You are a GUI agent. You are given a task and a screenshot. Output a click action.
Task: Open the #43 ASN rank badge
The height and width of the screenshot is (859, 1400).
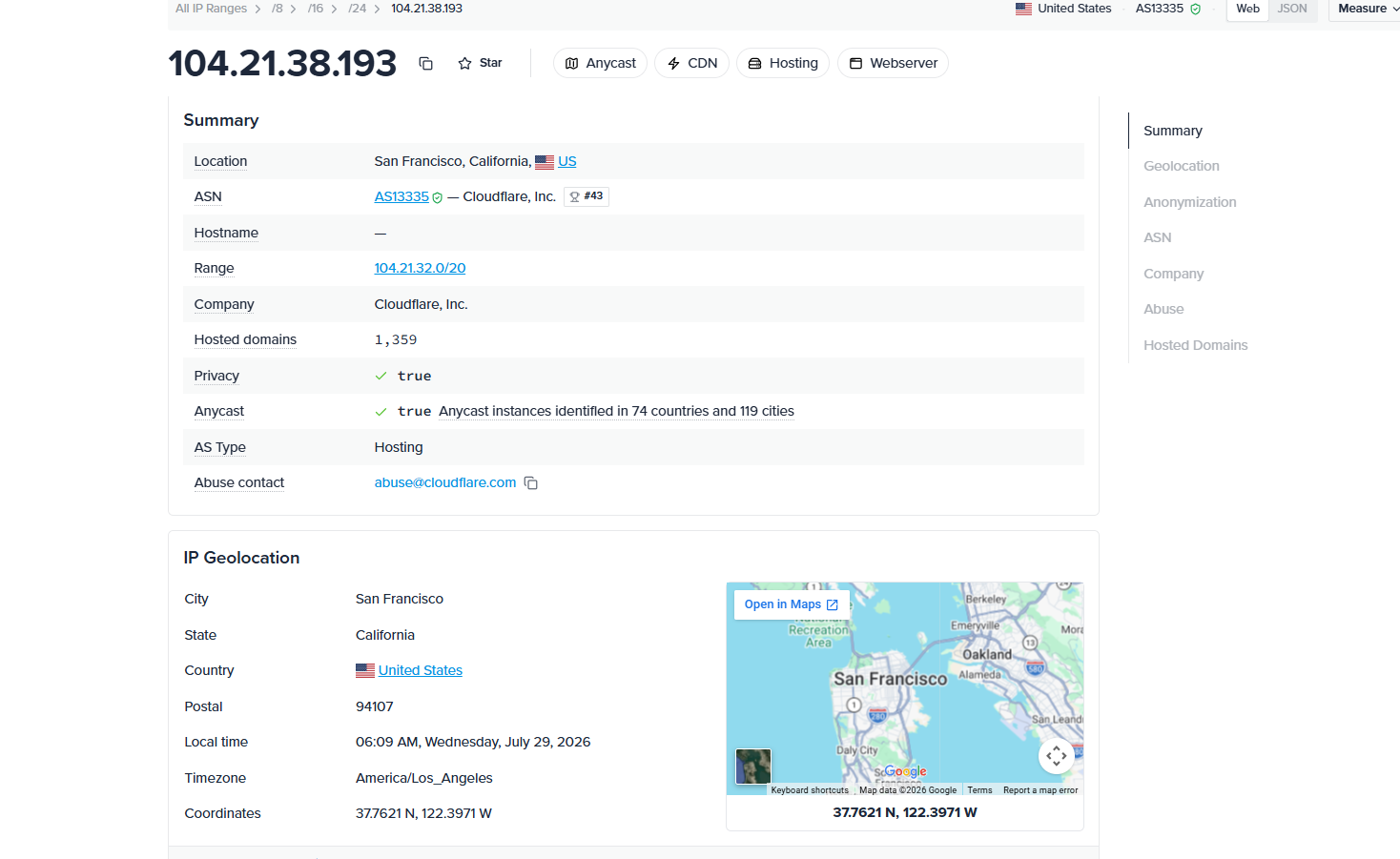pyautogui.click(x=587, y=196)
